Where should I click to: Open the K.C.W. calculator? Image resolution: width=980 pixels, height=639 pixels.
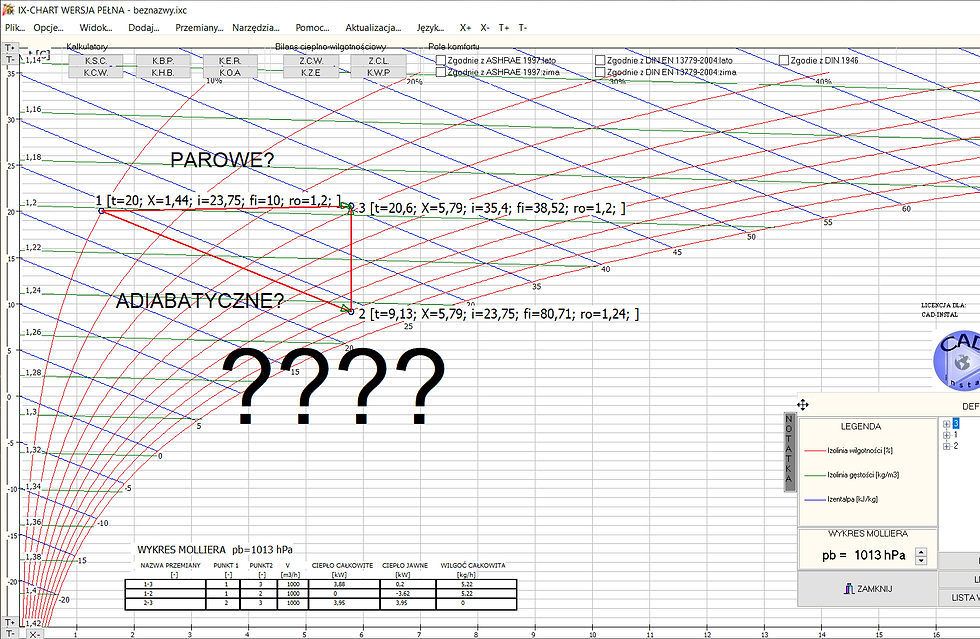(x=96, y=73)
